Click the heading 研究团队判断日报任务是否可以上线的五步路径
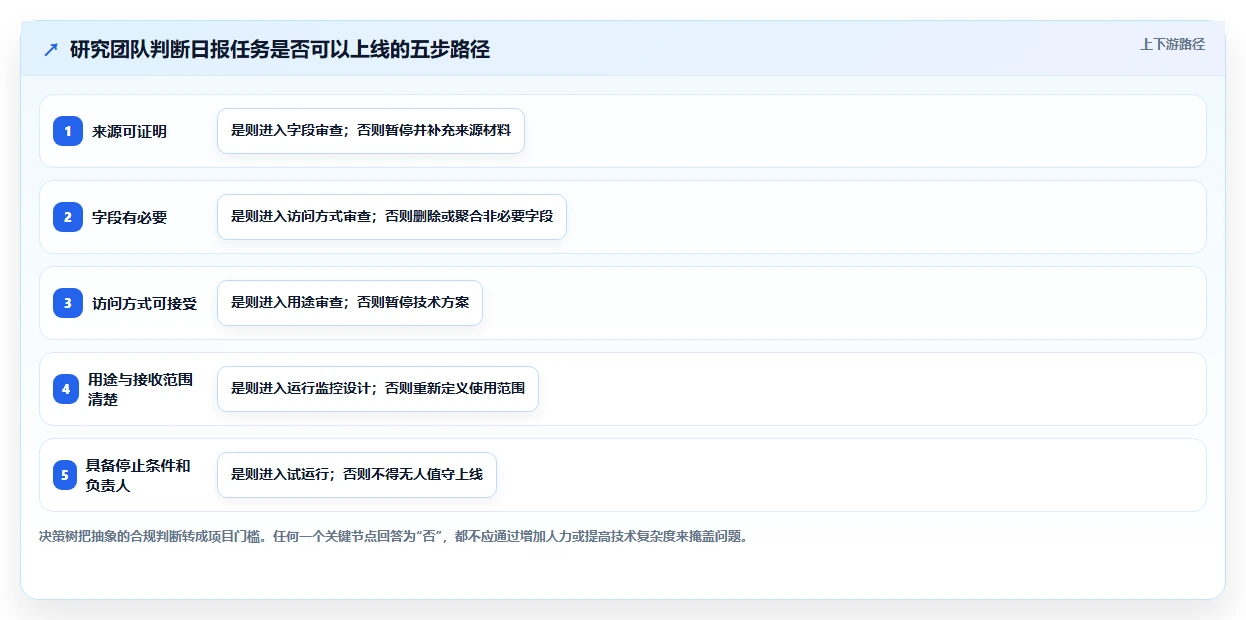 click(280, 50)
